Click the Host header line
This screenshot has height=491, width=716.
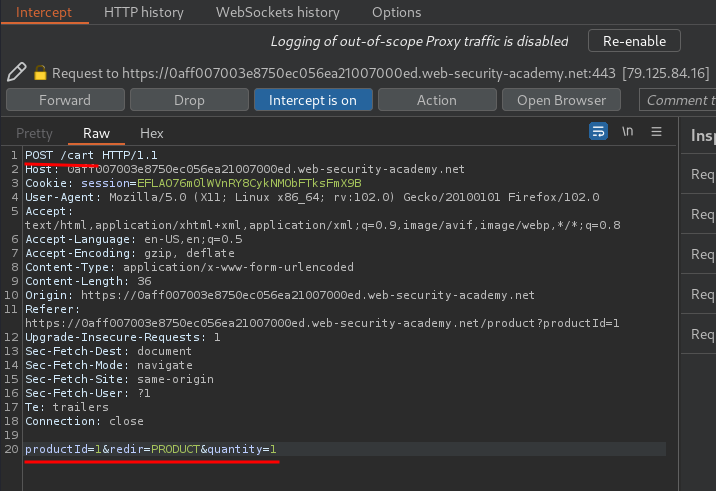coord(245,169)
